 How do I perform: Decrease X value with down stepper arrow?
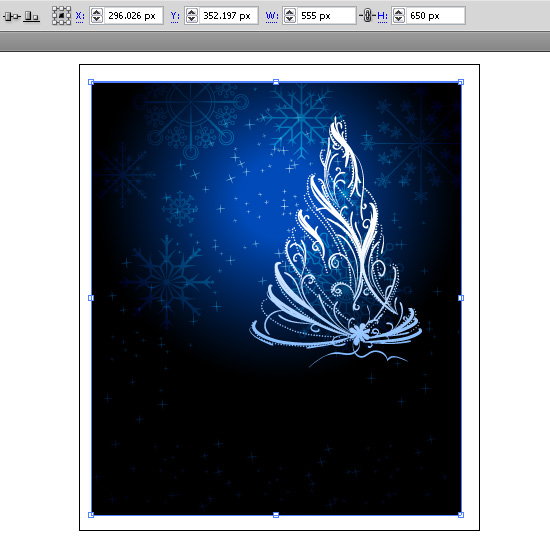(96, 20)
